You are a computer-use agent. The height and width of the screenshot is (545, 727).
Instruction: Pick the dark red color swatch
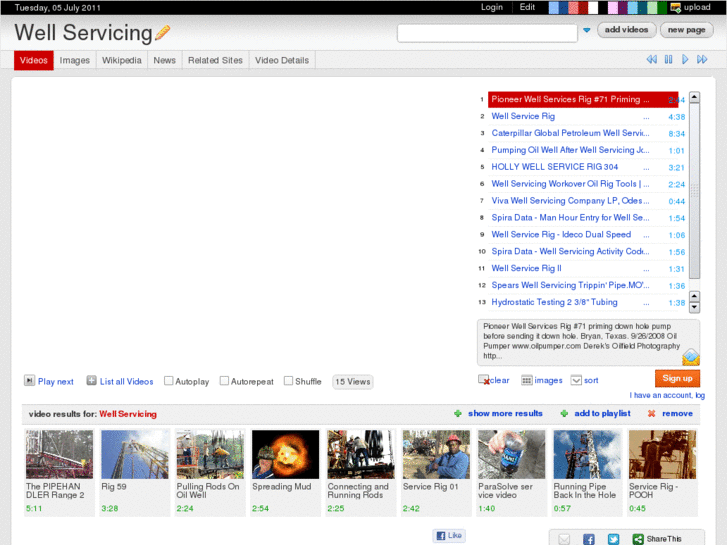[583, 7]
